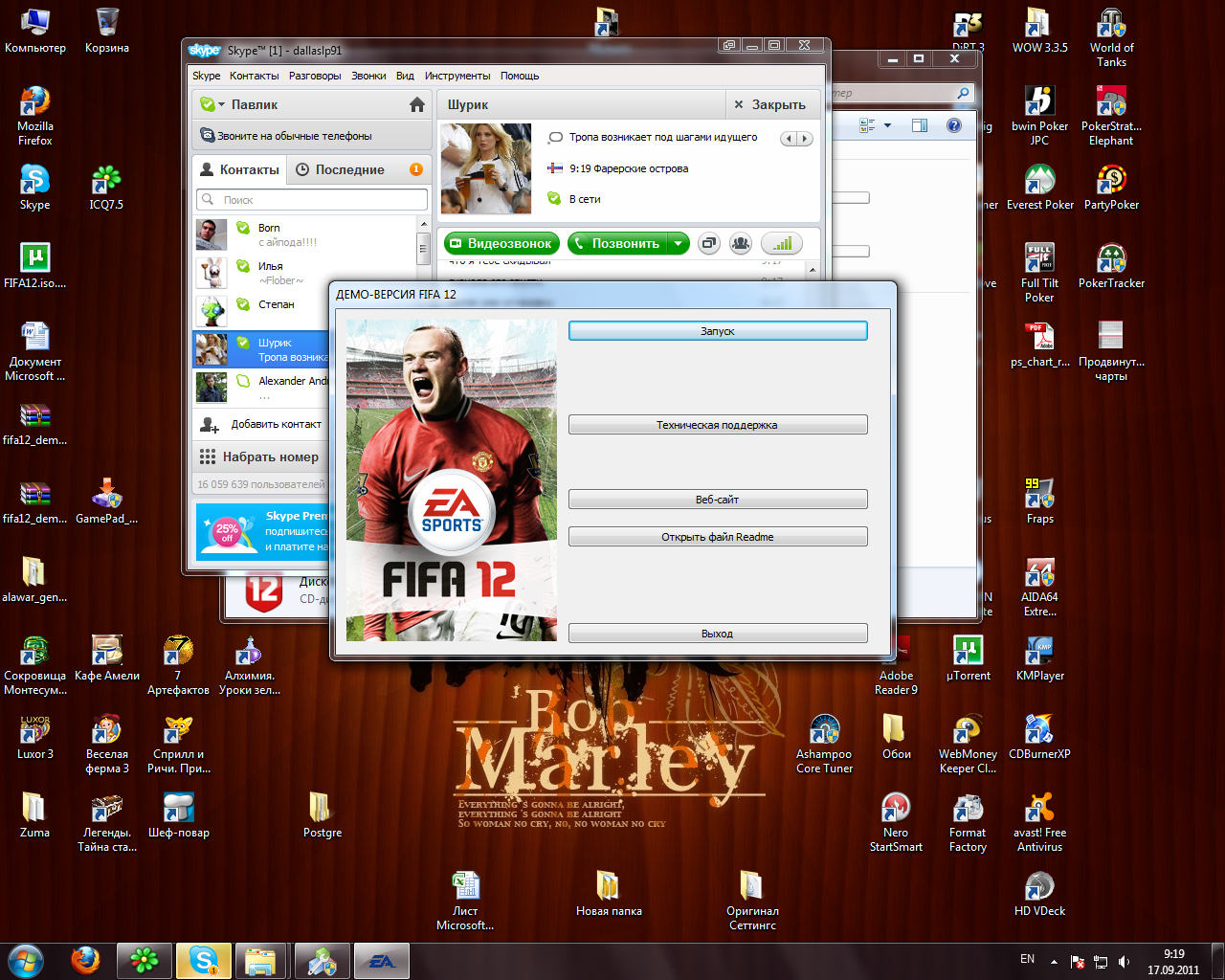The width and height of the screenshot is (1225, 980).
Task: Open µTorrent desktop icon
Action: pyautogui.click(x=968, y=658)
